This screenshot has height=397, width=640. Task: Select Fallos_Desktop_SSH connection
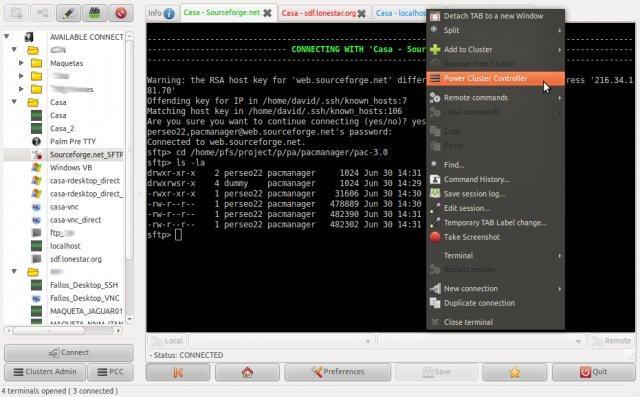(x=84, y=285)
